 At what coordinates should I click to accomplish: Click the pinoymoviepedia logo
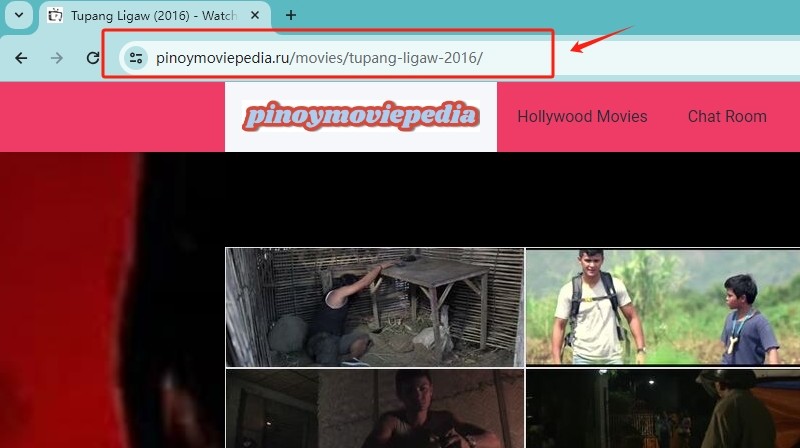coord(360,117)
